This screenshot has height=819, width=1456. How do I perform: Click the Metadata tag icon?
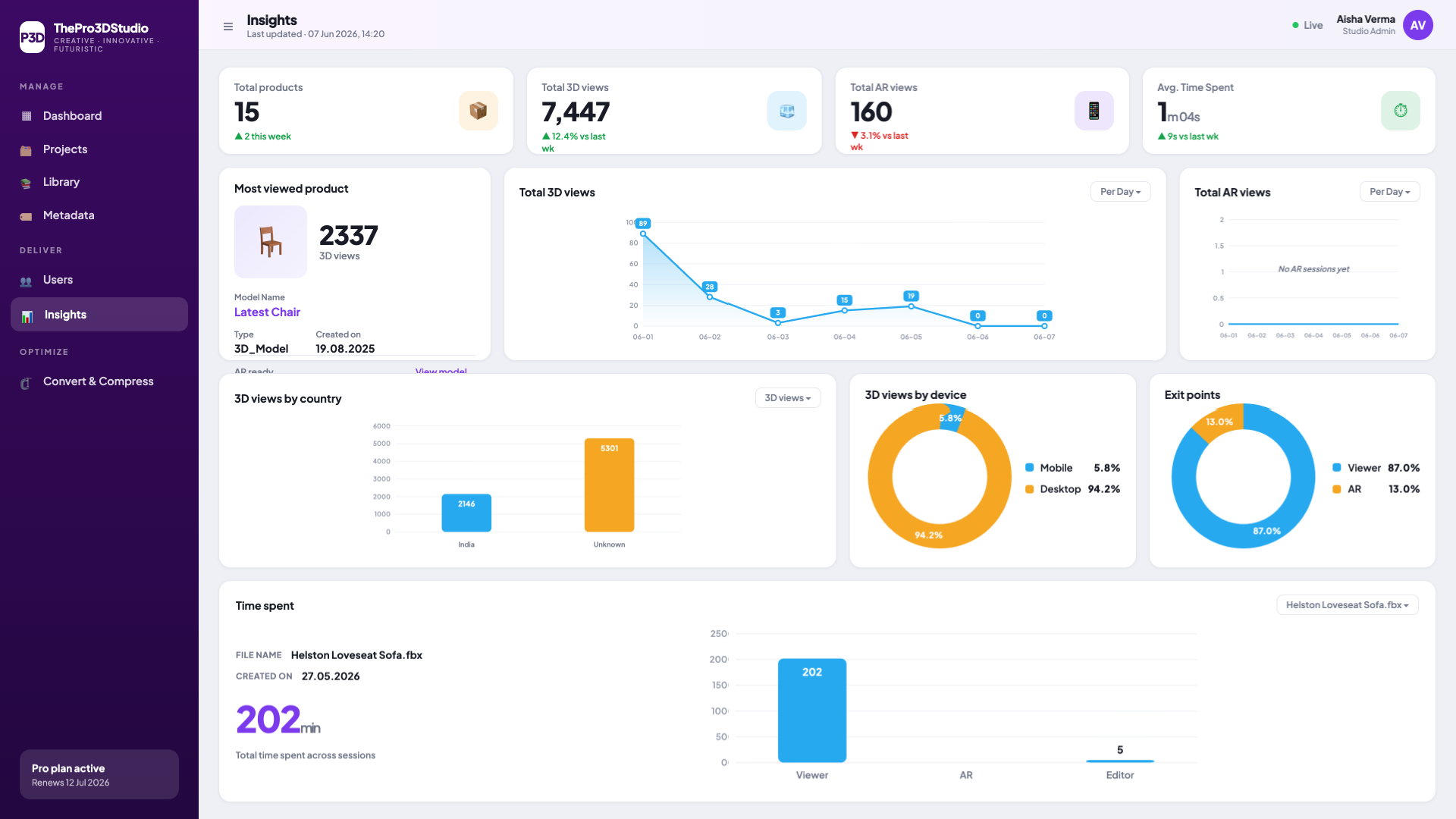pos(26,216)
